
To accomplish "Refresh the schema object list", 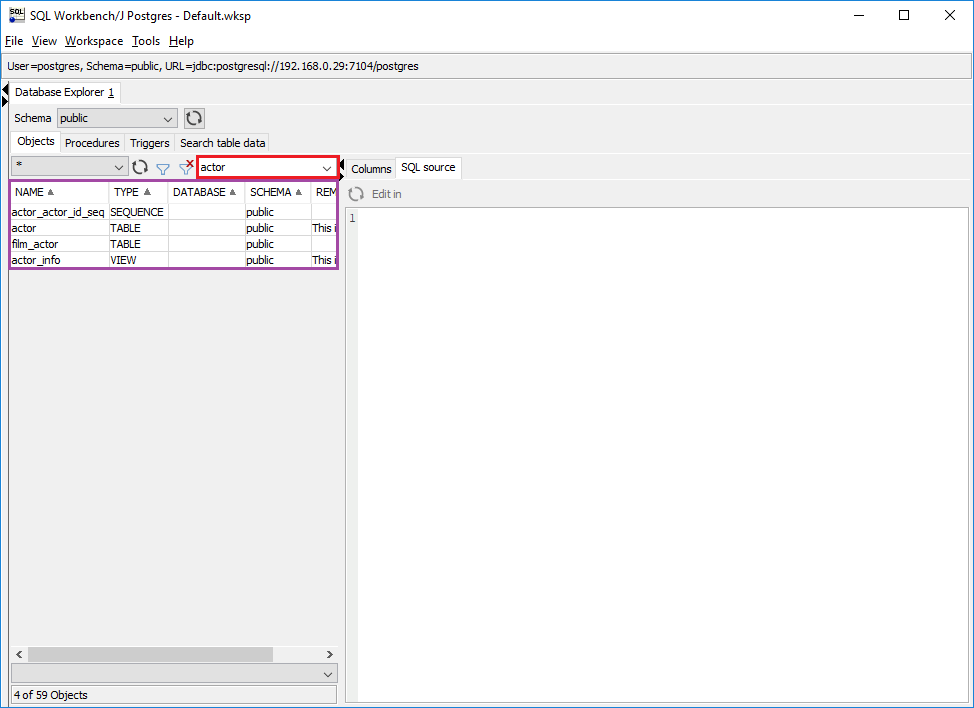I will [x=193, y=118].
